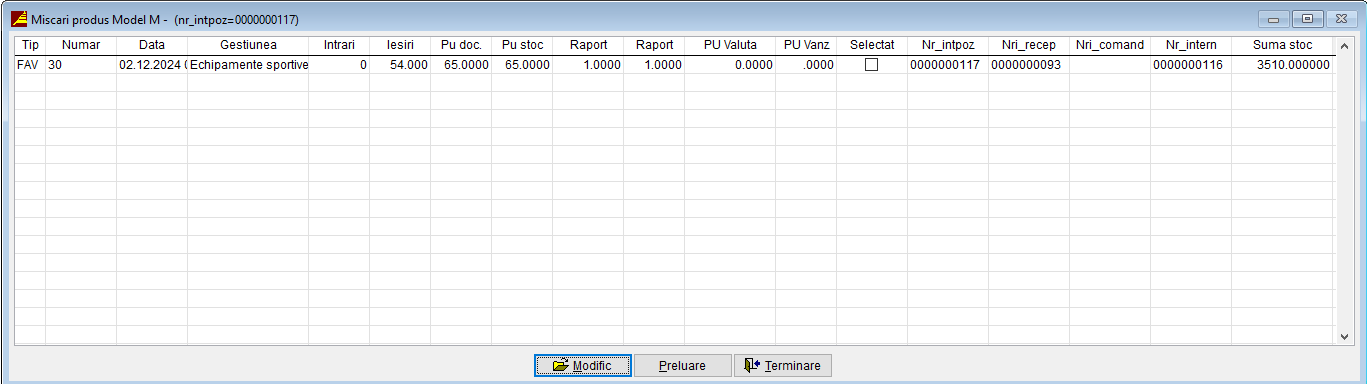Maximize the Miscari produs window
1367x384 pixels.
pyautogui.click(x=1307, y=18)
